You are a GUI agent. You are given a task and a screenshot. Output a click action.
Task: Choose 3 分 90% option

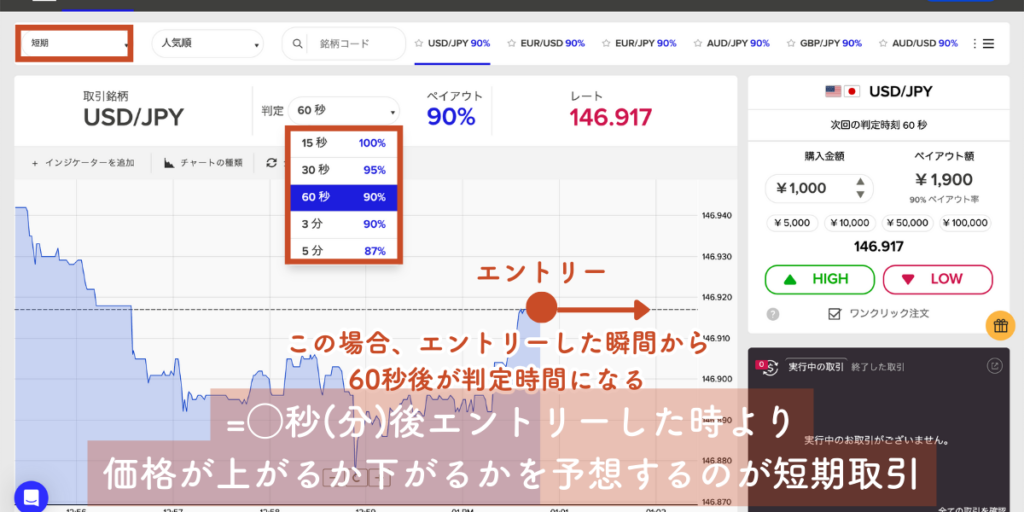tap(344, 224)
